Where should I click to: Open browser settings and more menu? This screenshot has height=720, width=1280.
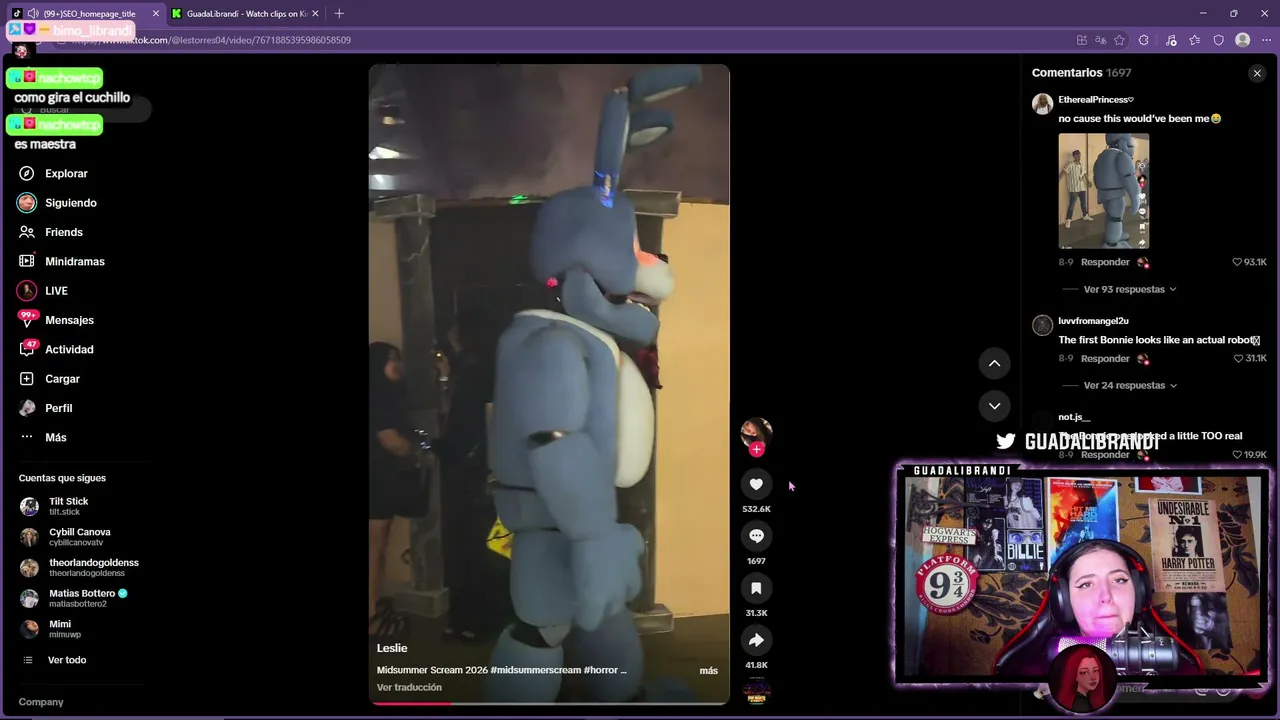(x=1264, y=40)
